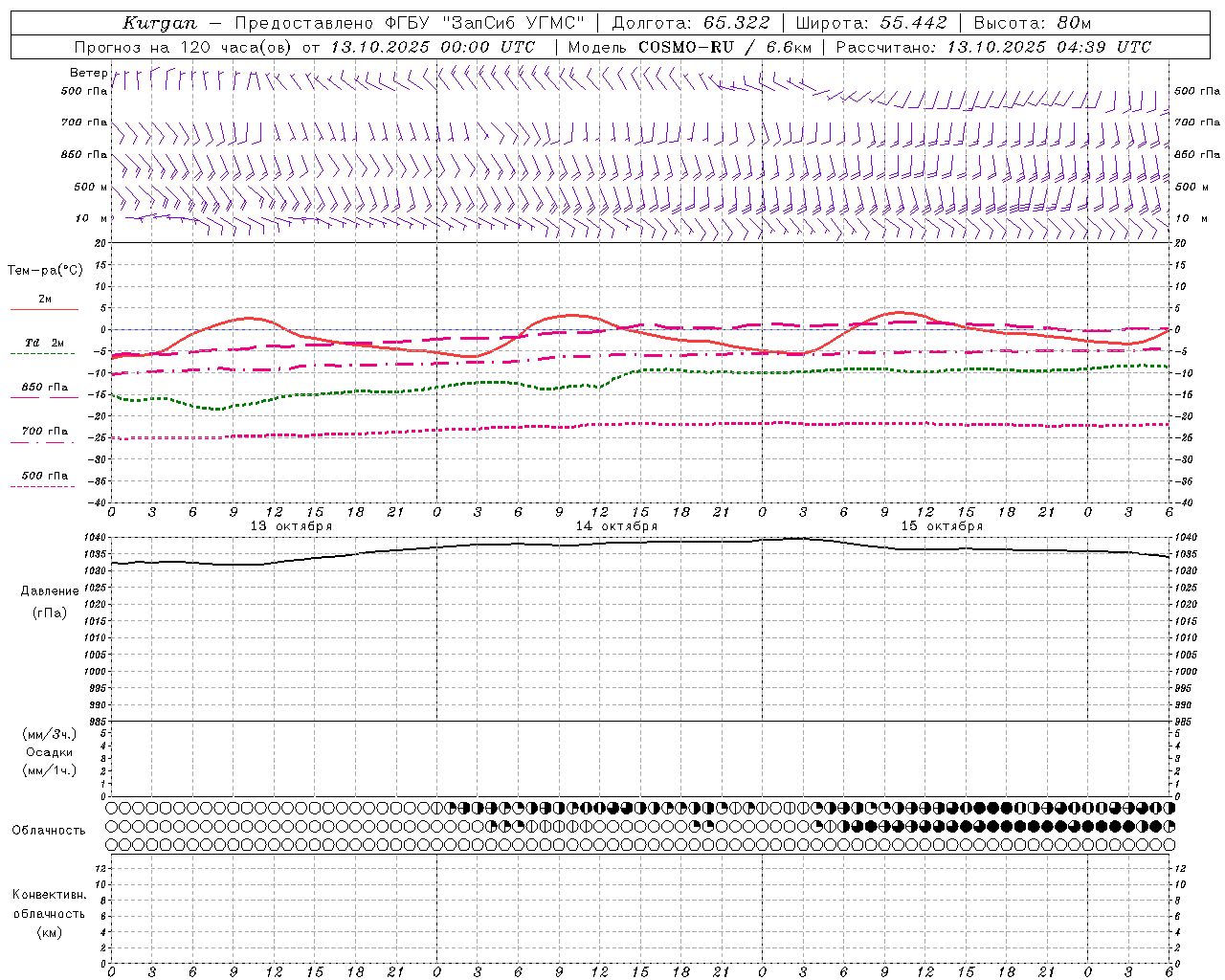This screenshot has width=1225, height=980.
Task: Select the (мм/3ч.) precipitation unit label
Action: 50,734
